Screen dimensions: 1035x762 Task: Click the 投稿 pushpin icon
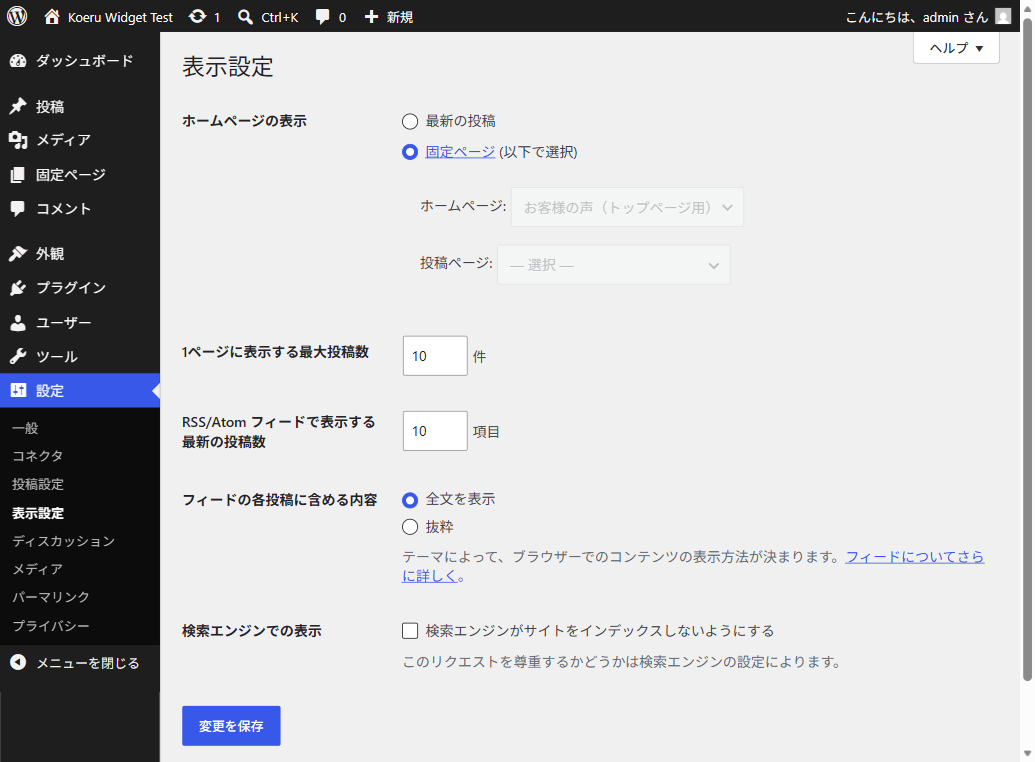pyautogui.click(x=18, y=106)
